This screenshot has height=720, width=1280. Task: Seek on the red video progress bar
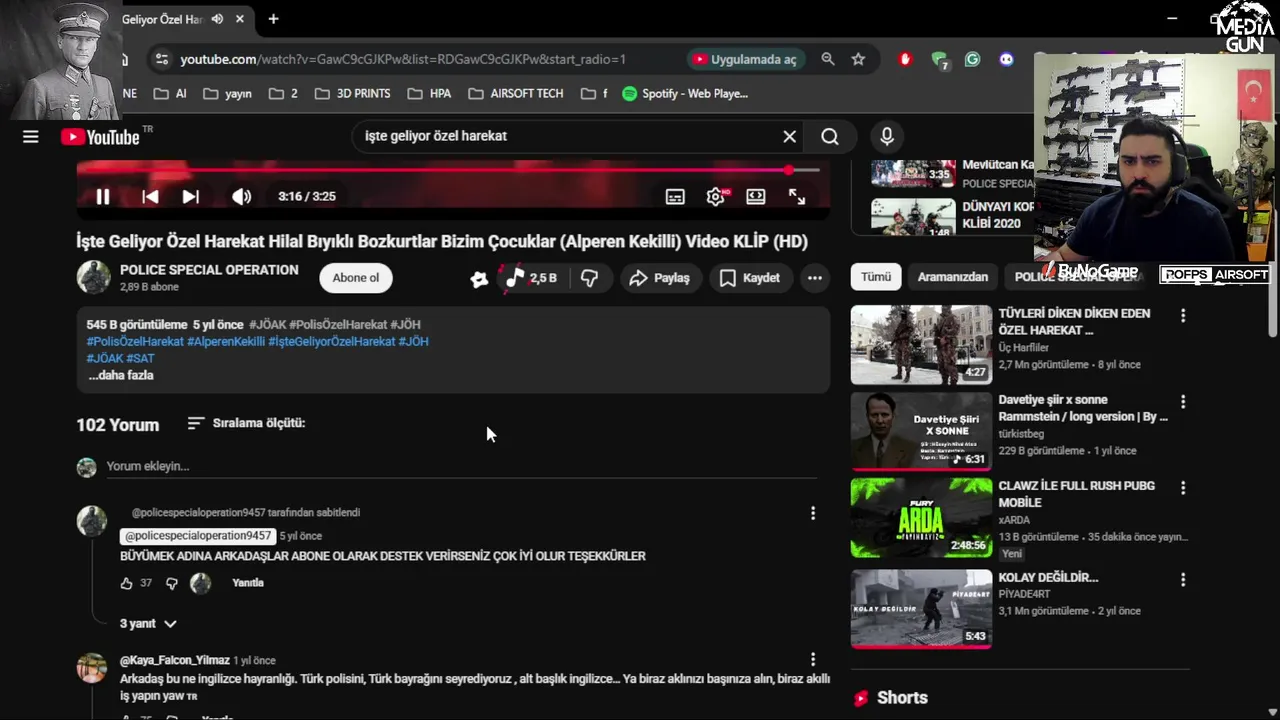tap(448, 170)
